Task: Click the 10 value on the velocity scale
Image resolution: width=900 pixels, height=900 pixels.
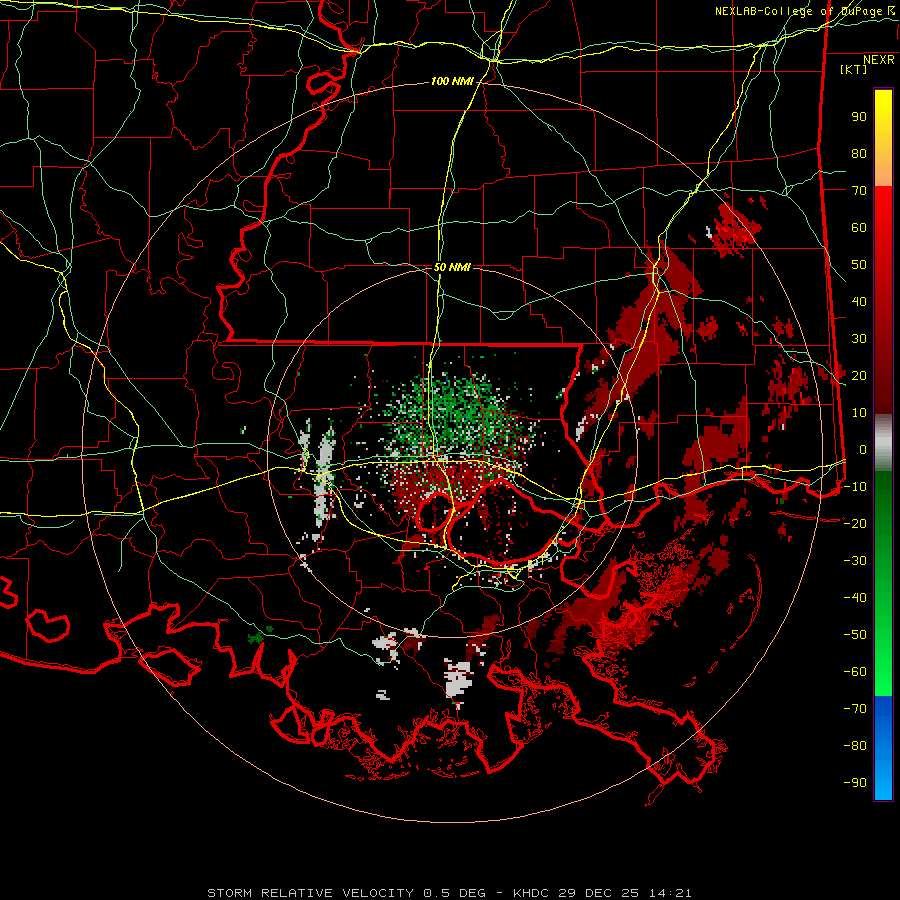Action: pos(859,413)
